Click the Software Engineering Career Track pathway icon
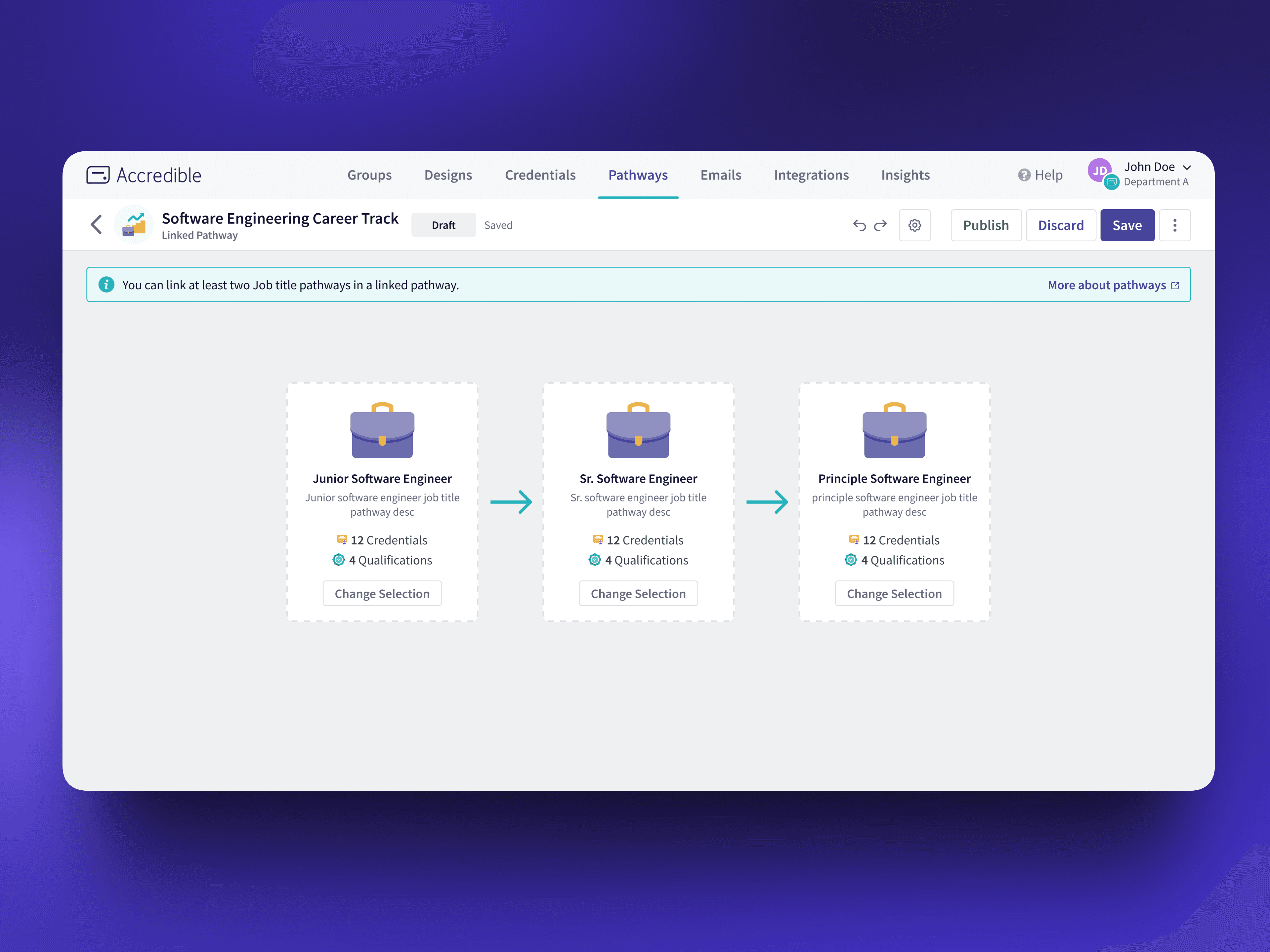Viewport: 1270px width, 952px height. coord(134,224)
